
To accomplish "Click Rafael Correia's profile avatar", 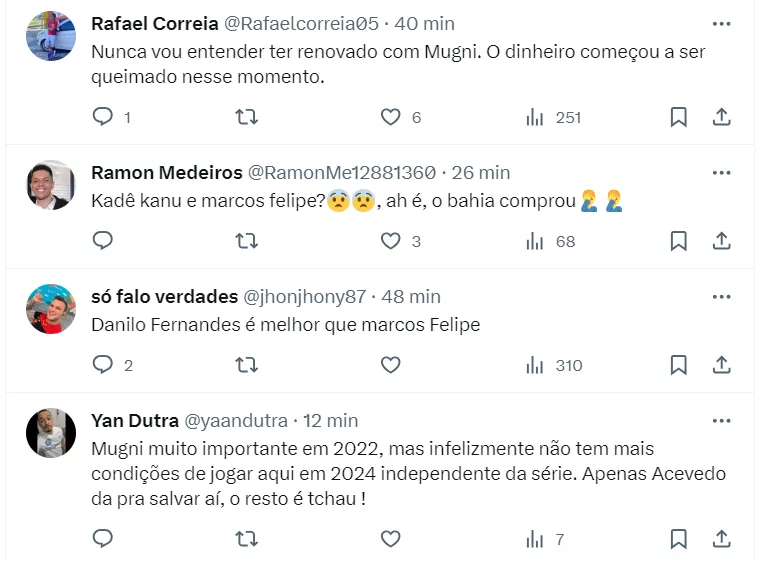I will coord(51,37).
